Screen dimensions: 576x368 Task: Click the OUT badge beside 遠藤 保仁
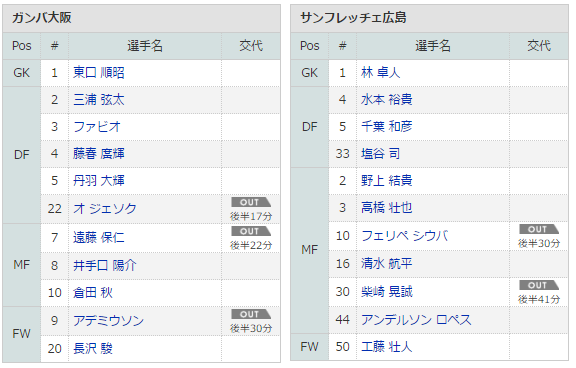(251, 231)
